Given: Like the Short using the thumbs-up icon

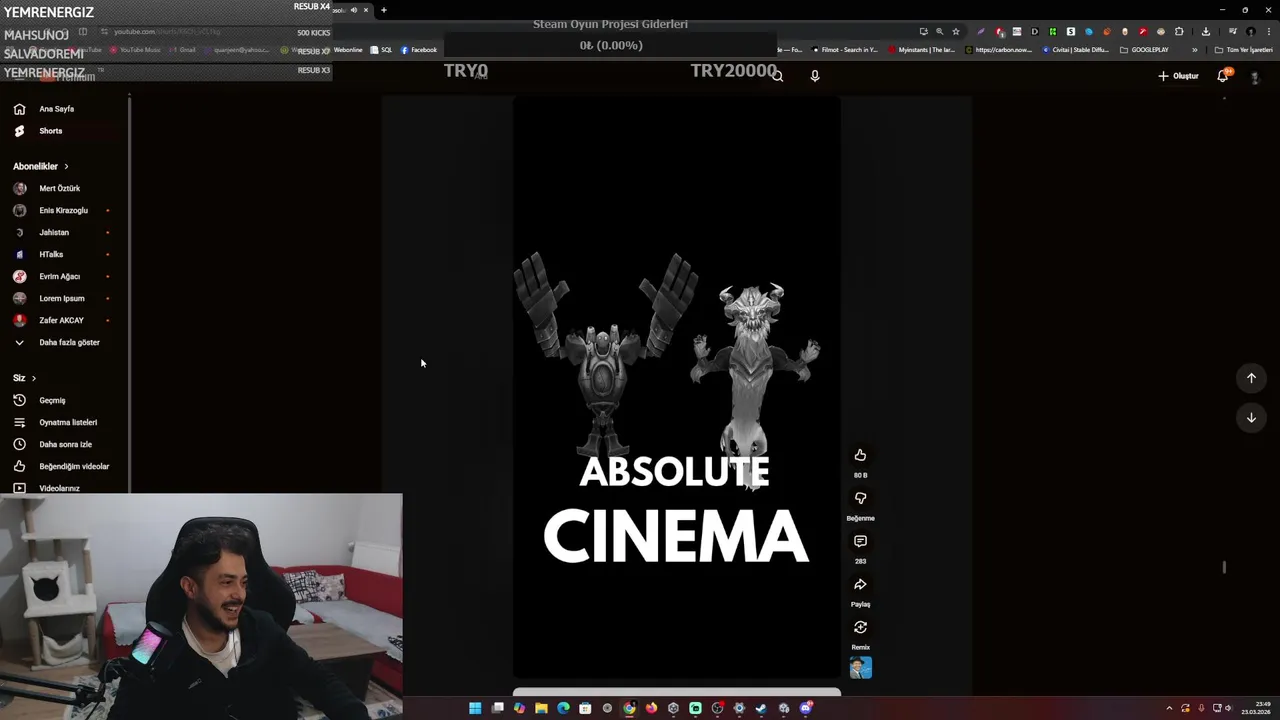Looking at the screenshot, I should [860, 456].
